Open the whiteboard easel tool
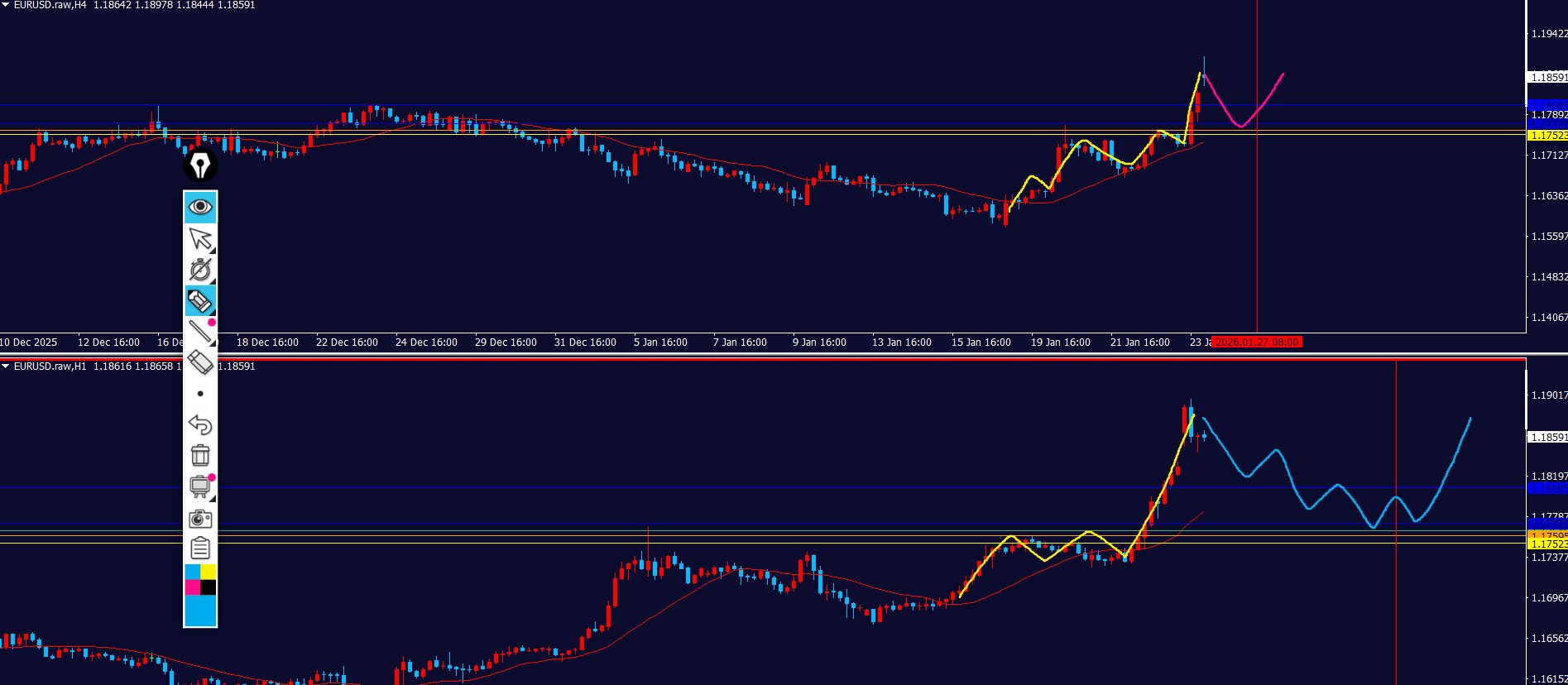This screenshot has width=1568, height=685. pos(200,486)
